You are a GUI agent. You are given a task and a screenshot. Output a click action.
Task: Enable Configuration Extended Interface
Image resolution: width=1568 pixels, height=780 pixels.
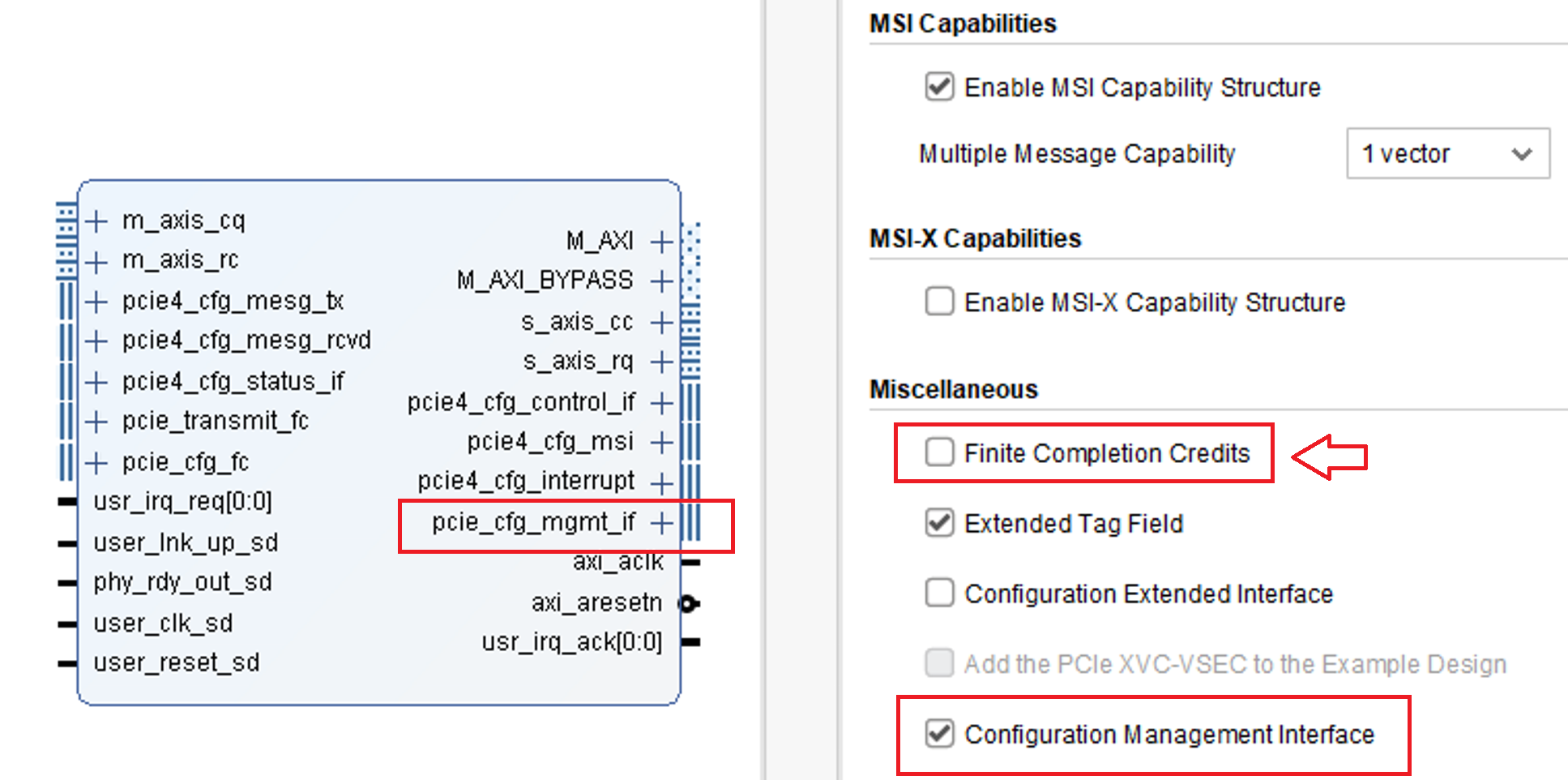click(939, 594)
